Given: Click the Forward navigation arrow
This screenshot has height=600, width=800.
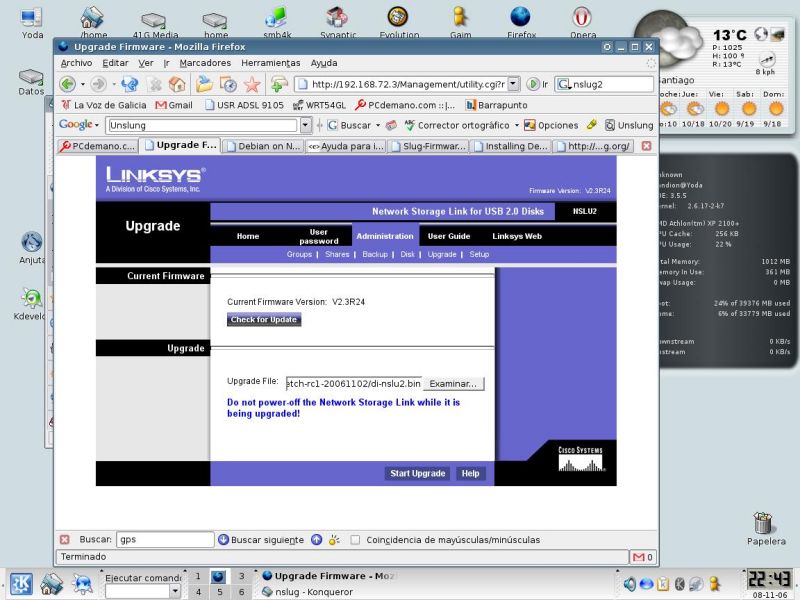Looking at the screenshot, I should tap(98, 84).
